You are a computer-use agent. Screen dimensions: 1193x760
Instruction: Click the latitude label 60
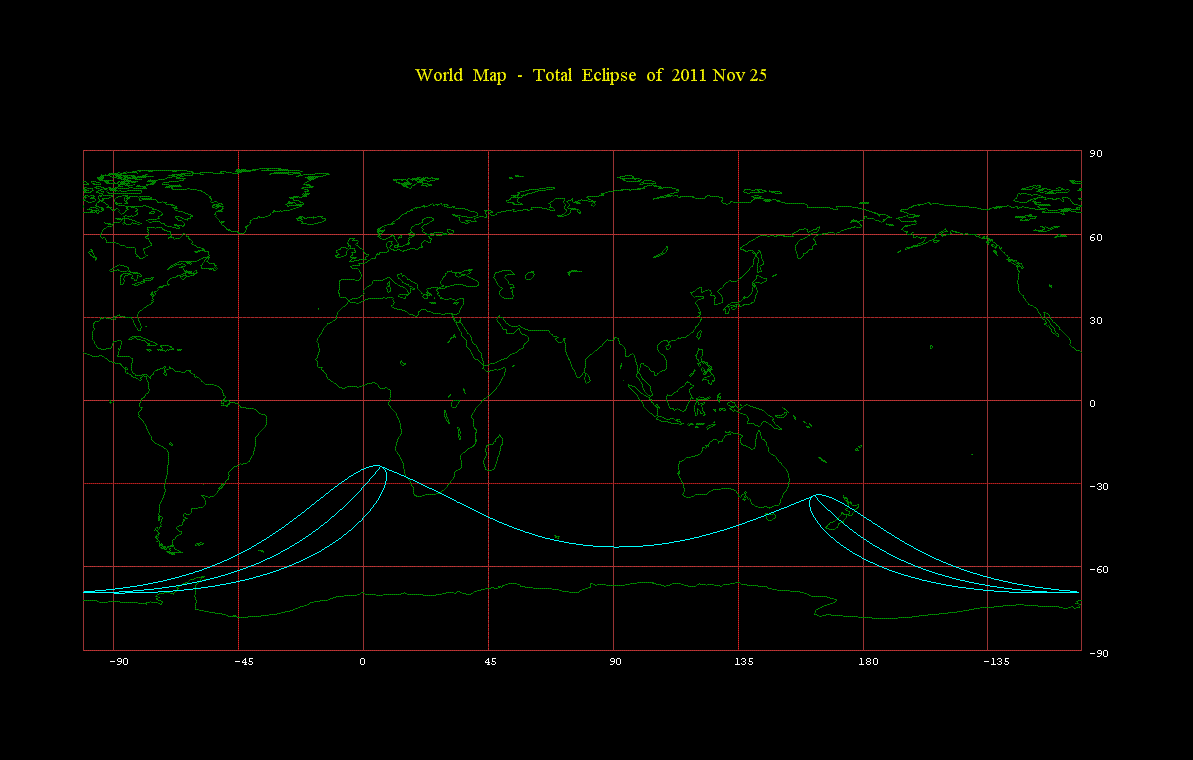(1096, 237)
